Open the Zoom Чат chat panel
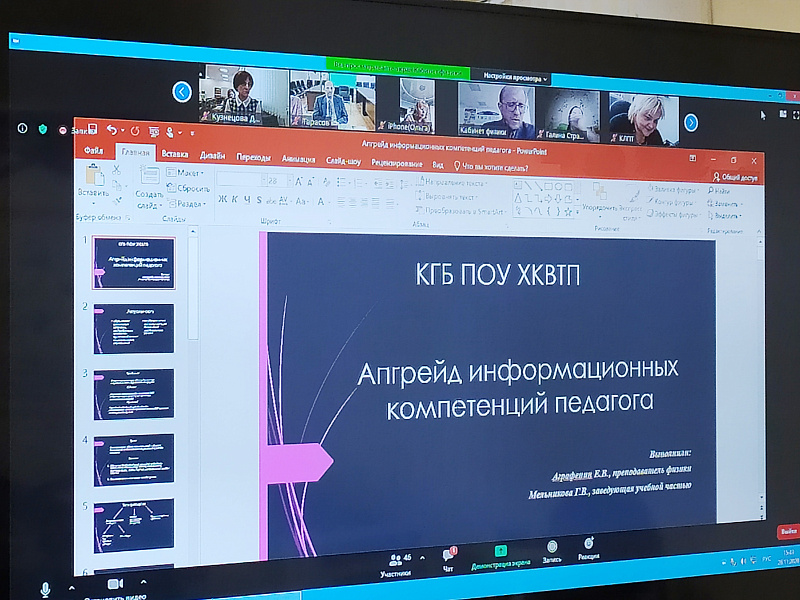The width and height of the screenshot is (800, 600). [448, 559]
